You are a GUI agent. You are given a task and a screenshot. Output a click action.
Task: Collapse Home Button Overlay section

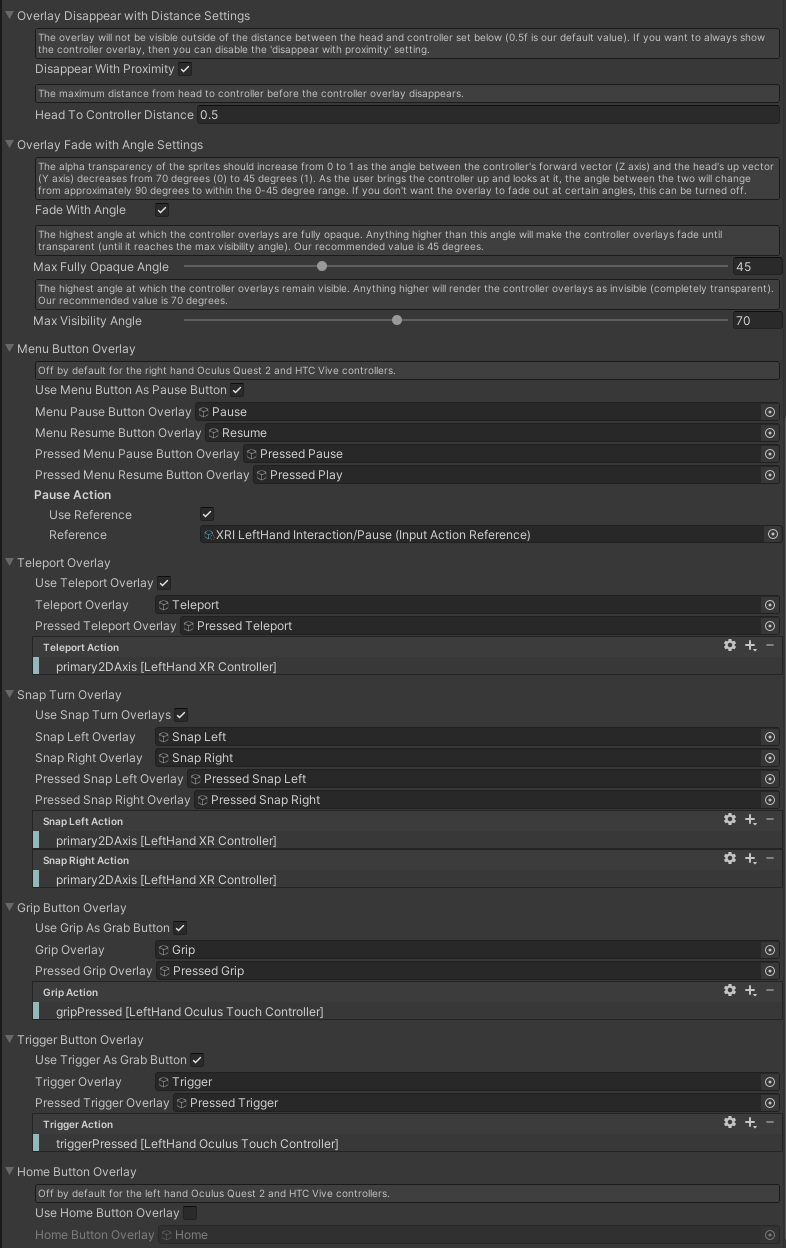[9, 1172]
